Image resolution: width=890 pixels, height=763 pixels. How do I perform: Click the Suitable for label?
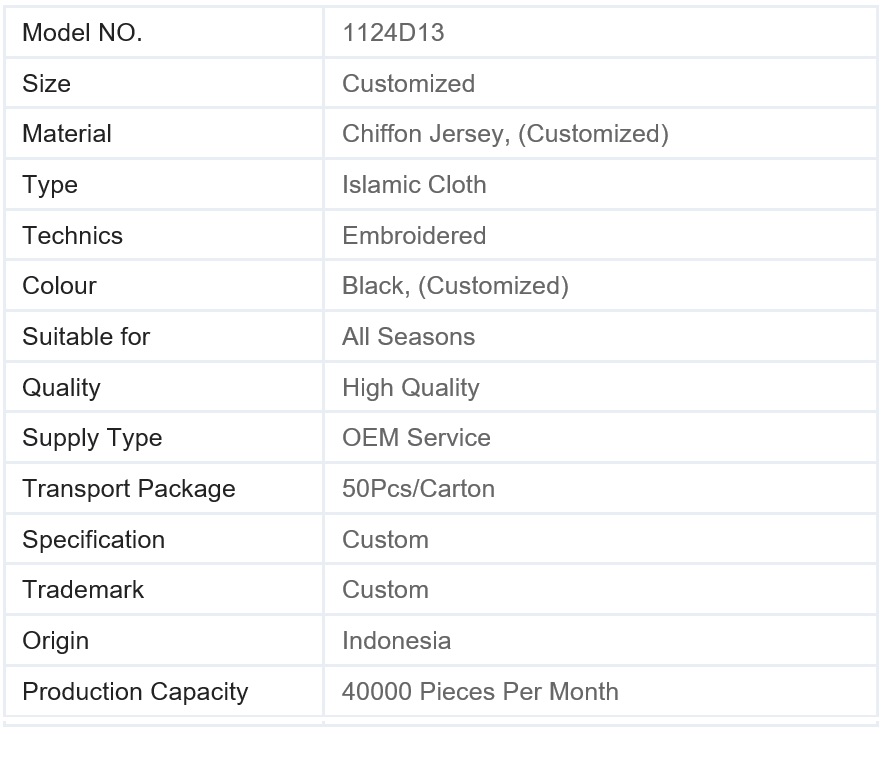point(86,337)
